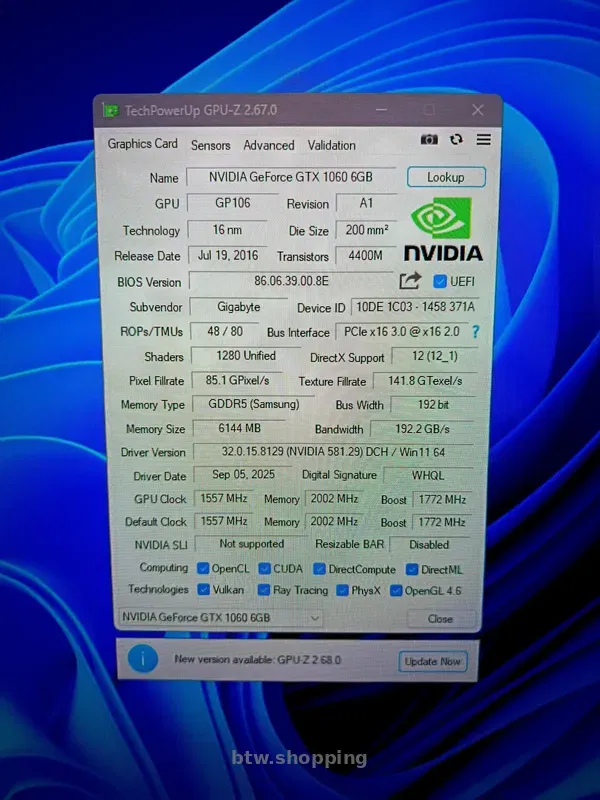Viewport: 600px width, 800px height.
Task: Open the GPU selection dropdown at bottom
Action: click(221, 618)
